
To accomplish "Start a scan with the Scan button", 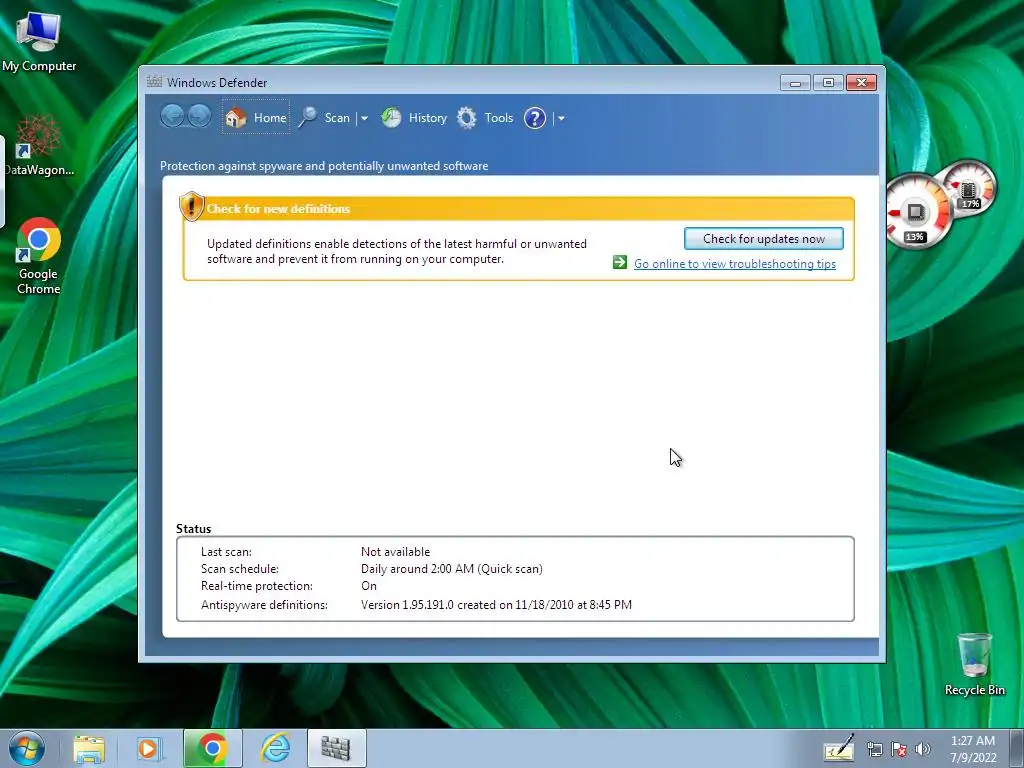I will coord(325,118).
